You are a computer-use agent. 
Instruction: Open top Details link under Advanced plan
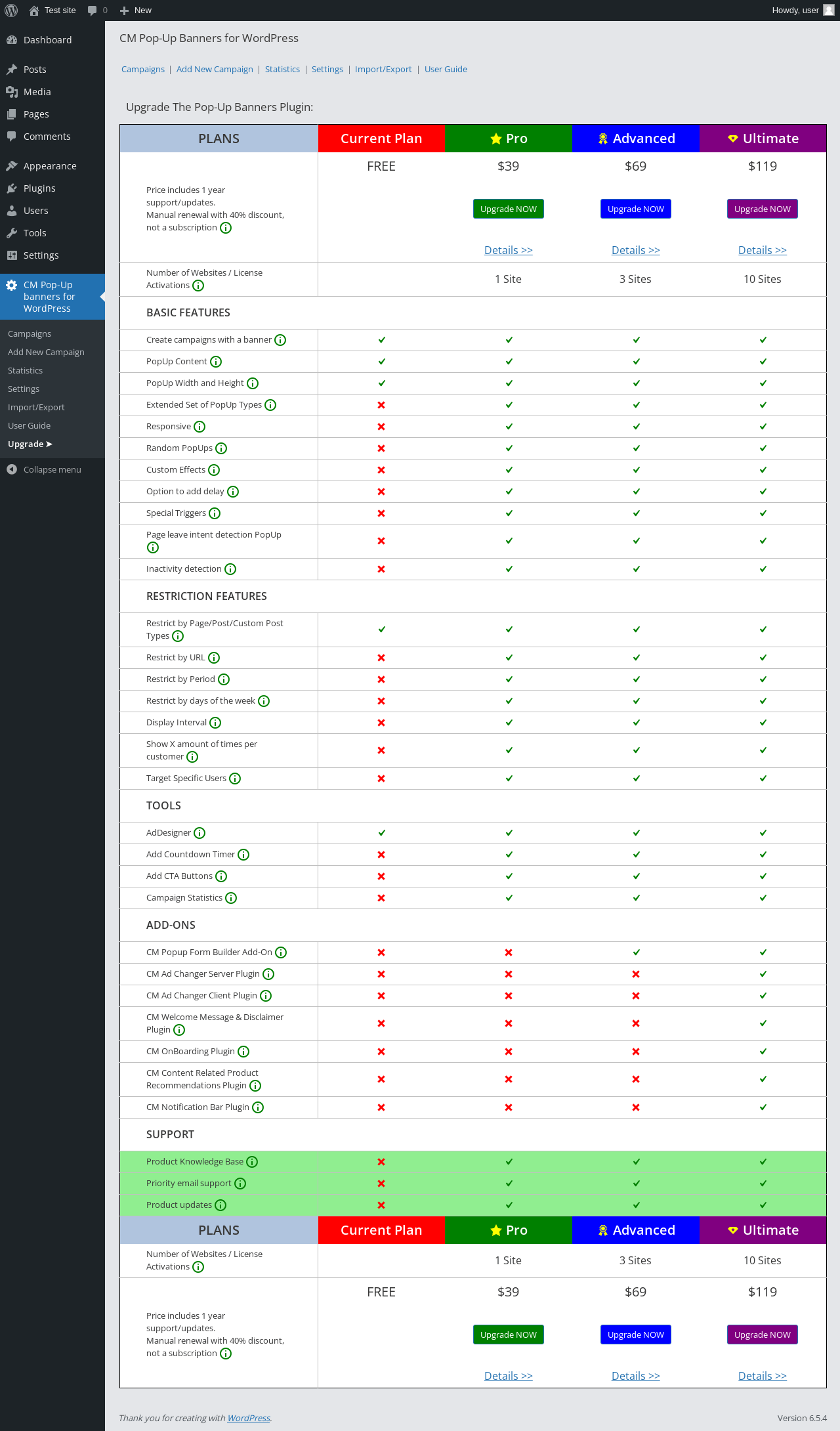(x=636, y=250)
